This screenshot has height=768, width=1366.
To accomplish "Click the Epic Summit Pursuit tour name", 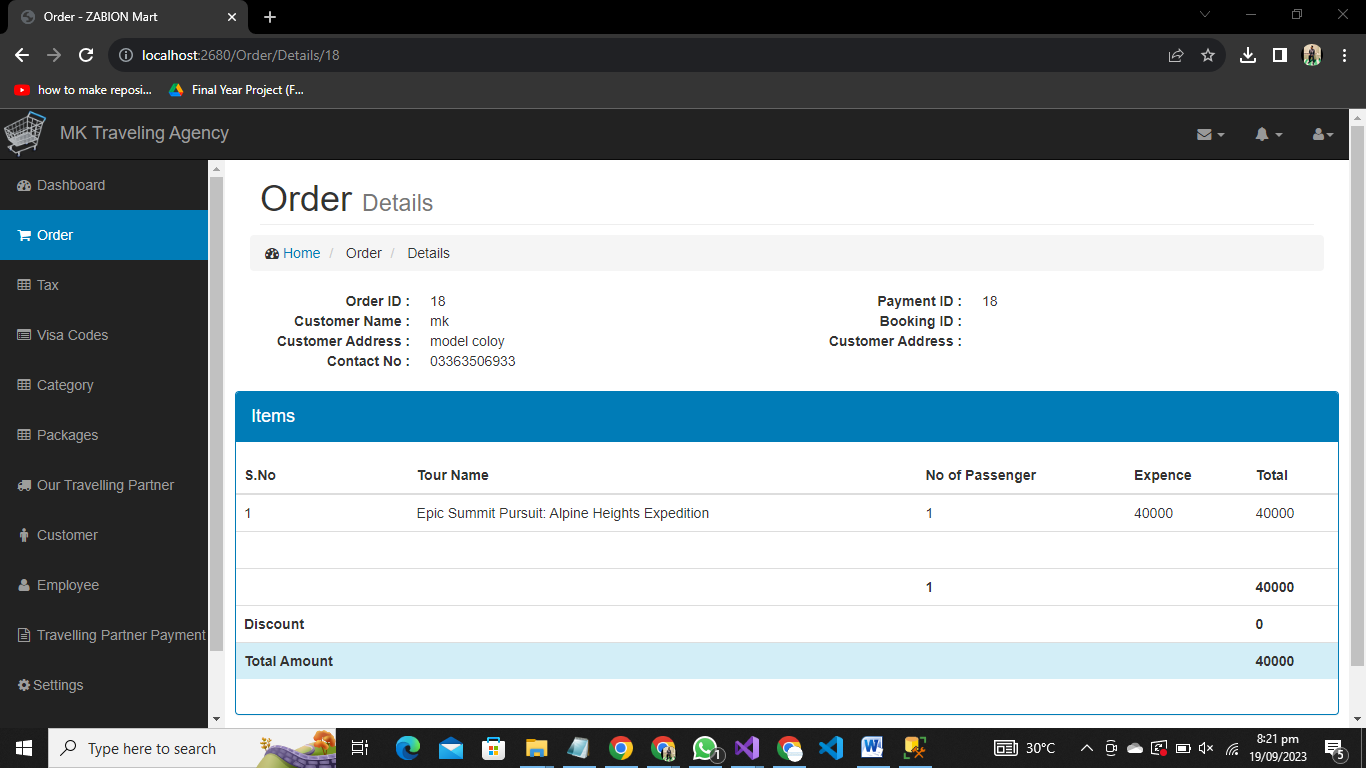I will click(x=563, y=512).
